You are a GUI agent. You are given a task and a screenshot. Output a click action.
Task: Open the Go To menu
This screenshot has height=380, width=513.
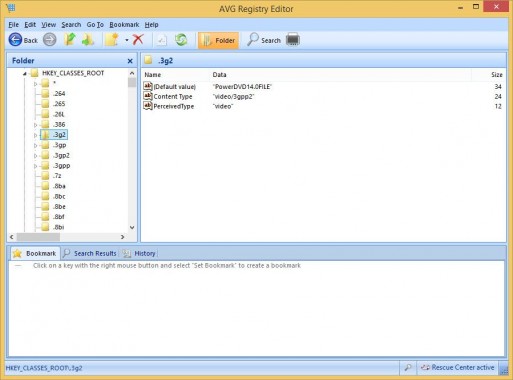(x=95, y=25)
